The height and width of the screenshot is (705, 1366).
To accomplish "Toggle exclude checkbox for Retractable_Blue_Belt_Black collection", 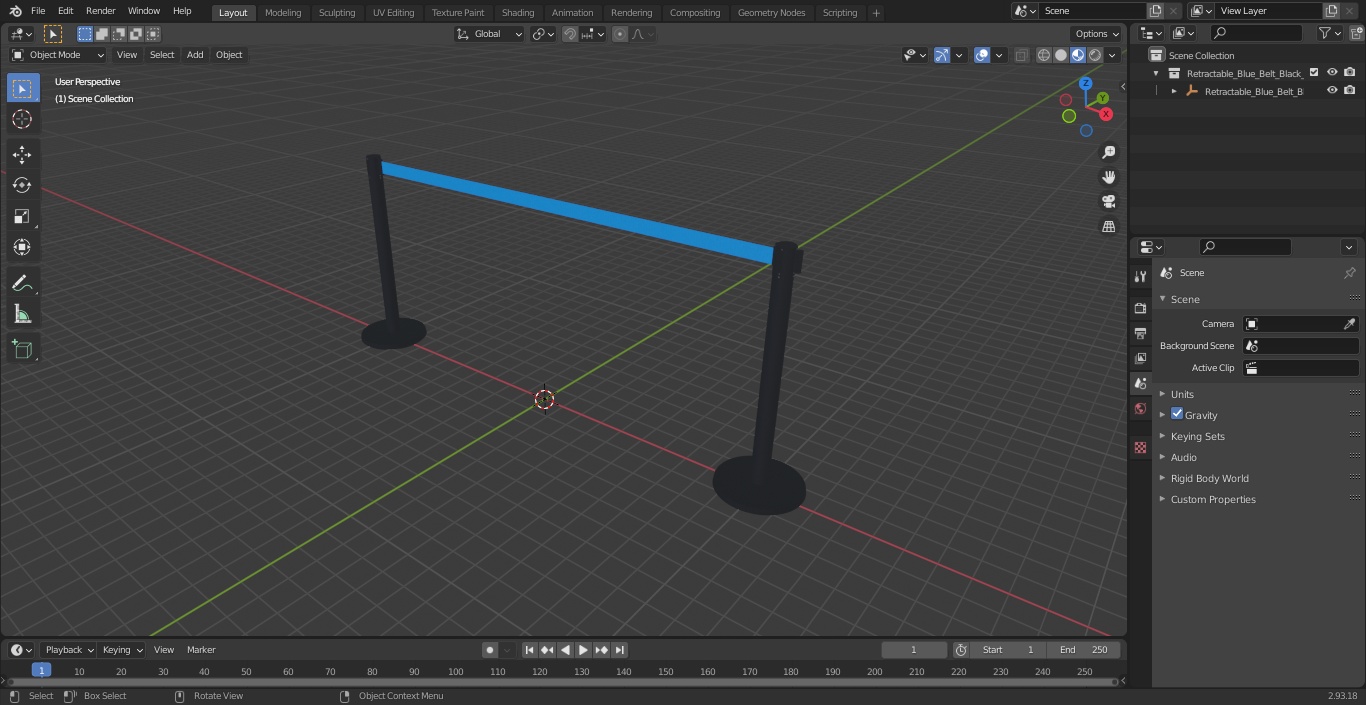I will (x=1314, y=72).
